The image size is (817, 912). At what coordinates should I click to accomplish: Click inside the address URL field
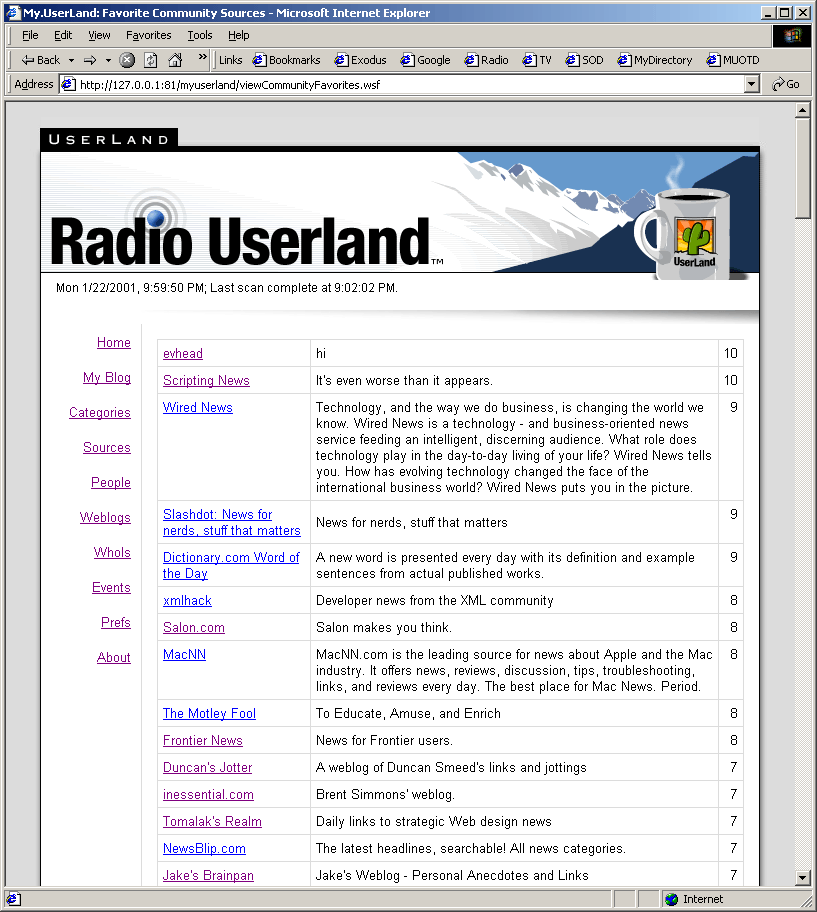(400, 84)
